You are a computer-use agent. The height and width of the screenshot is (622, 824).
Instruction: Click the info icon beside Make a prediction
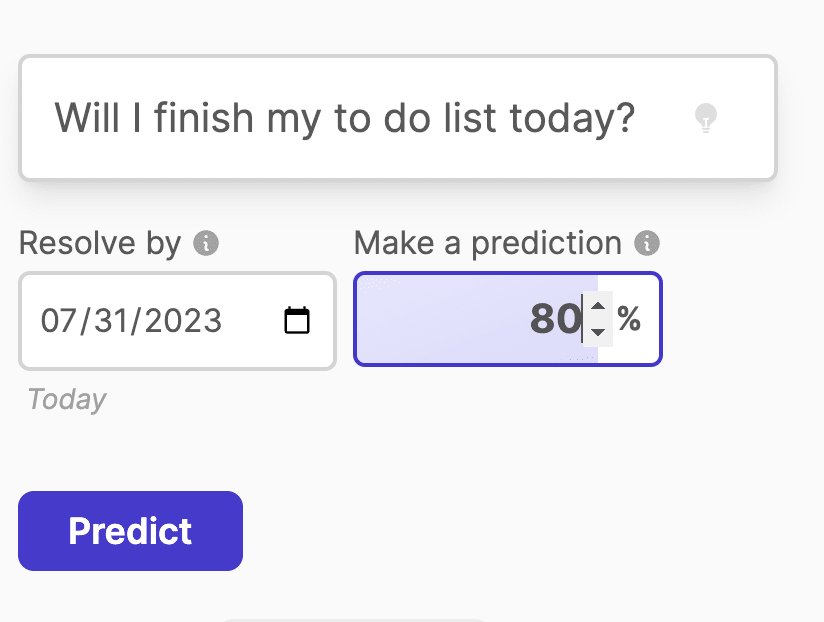[x=647, y=243]
